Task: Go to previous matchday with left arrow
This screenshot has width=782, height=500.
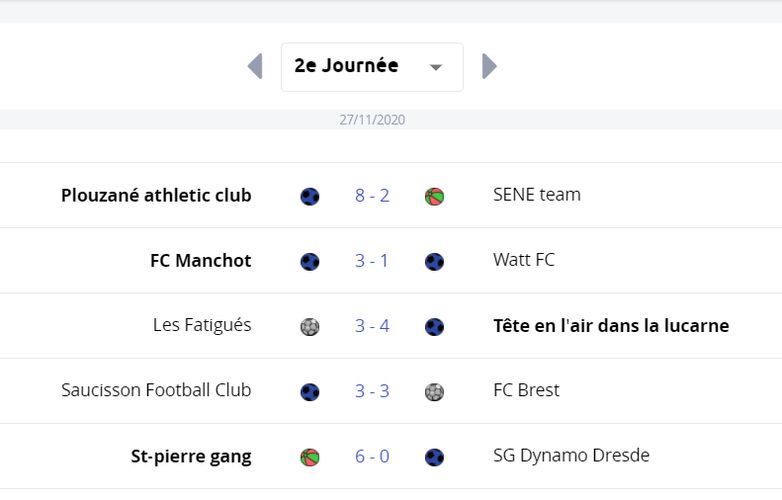Action: coord(255,66)
